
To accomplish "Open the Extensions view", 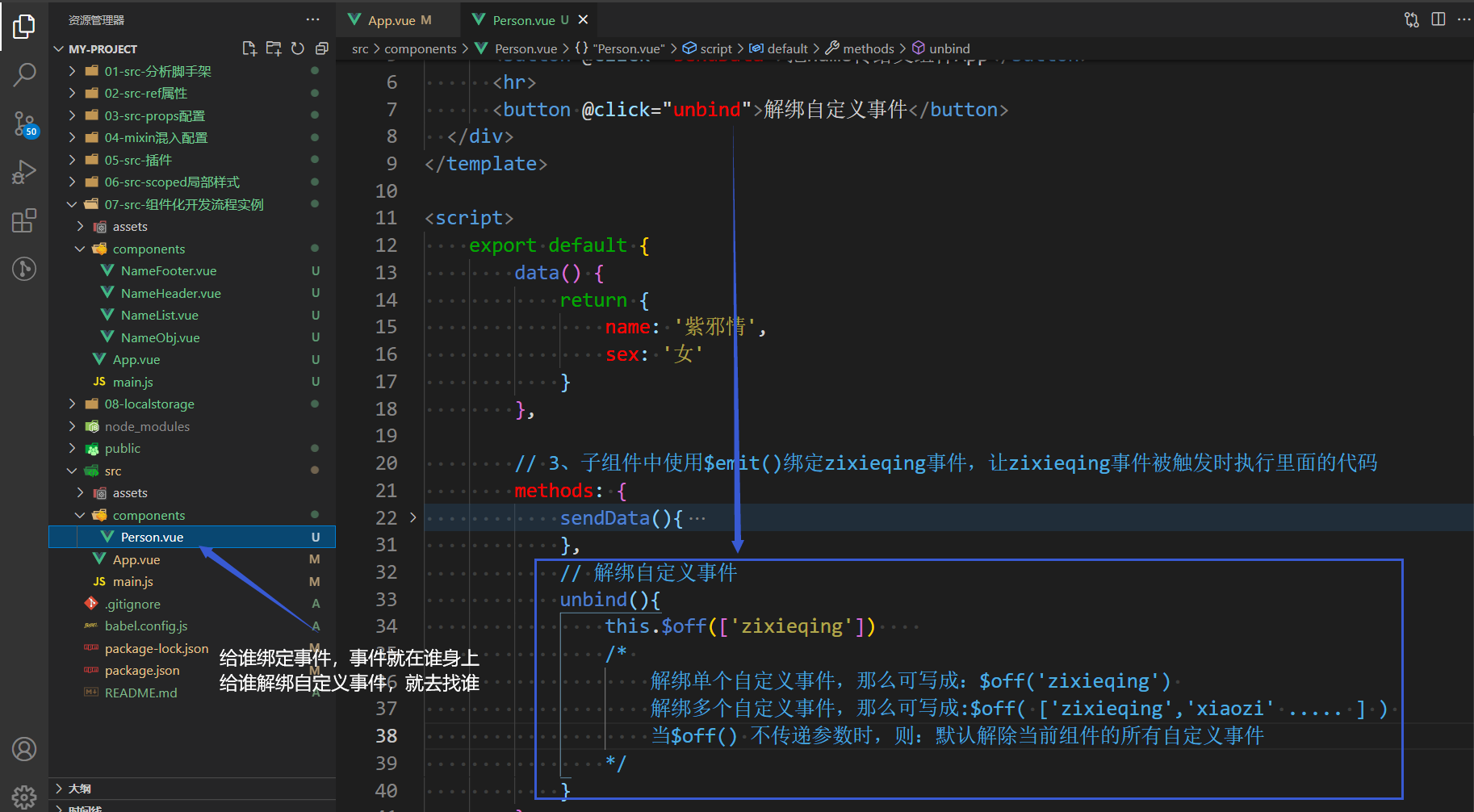I will (24, 220).
